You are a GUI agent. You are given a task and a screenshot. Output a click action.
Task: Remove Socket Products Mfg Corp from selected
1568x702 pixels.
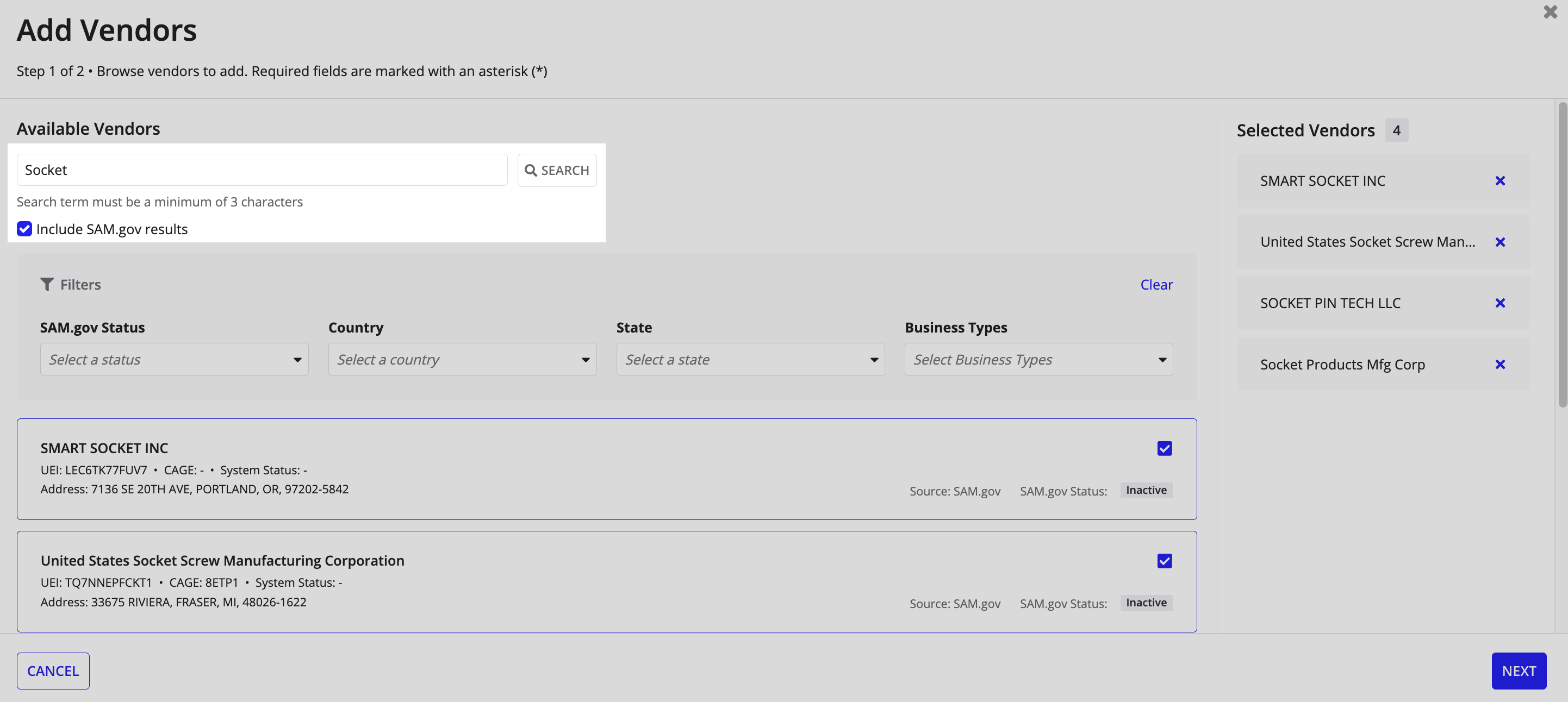[1500, 365]
